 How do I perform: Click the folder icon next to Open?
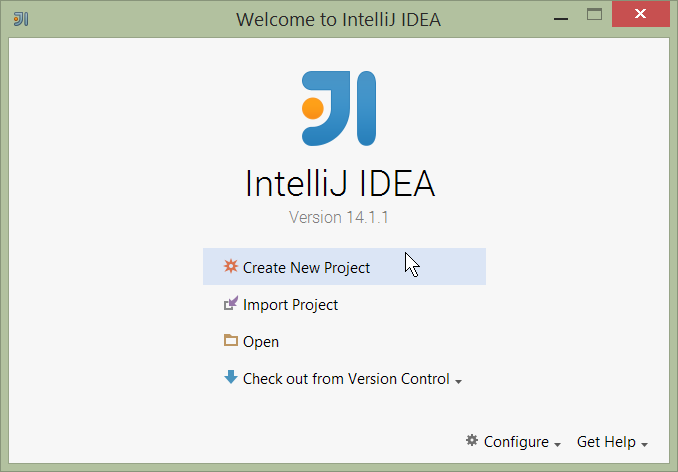231,341
